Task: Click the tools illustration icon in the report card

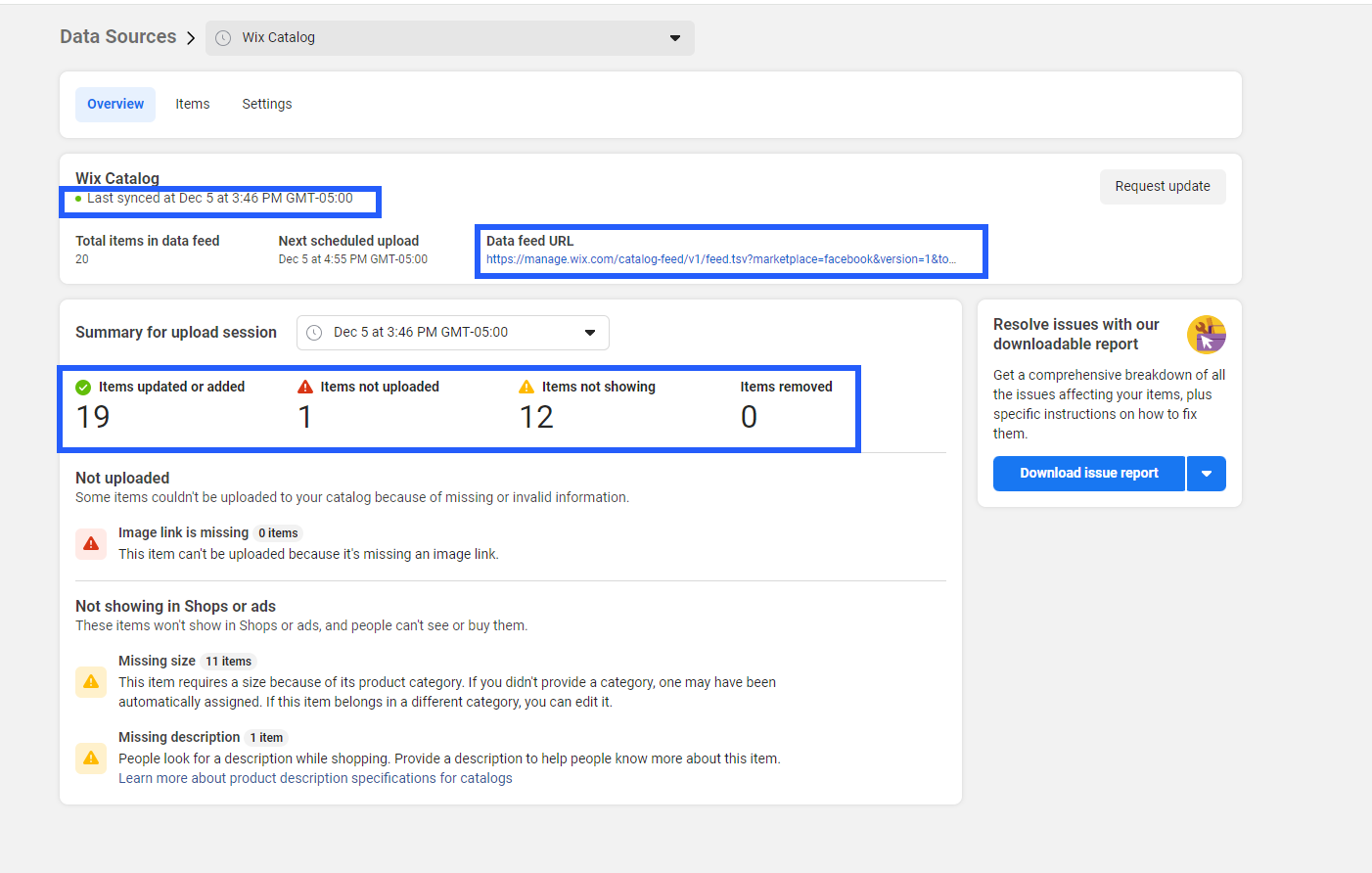Action: tap(1206, 335)
